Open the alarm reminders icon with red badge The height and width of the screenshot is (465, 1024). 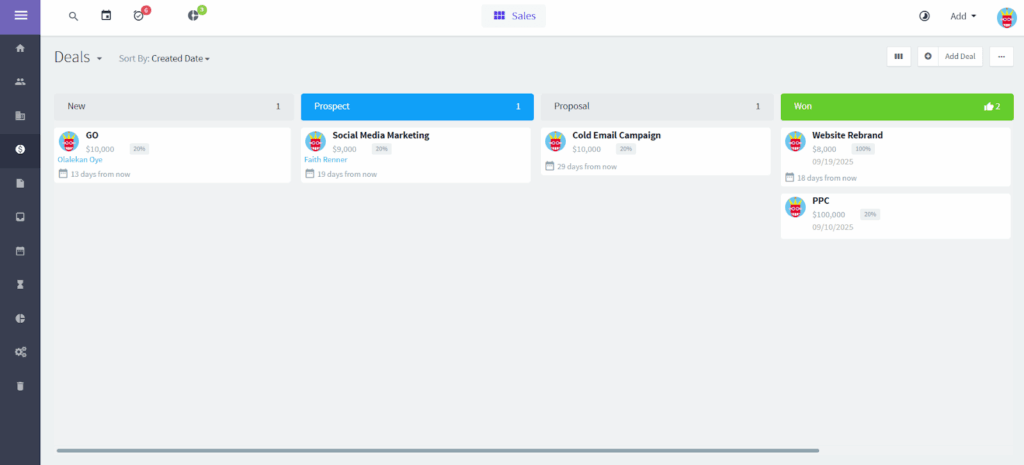click(139, 16)
